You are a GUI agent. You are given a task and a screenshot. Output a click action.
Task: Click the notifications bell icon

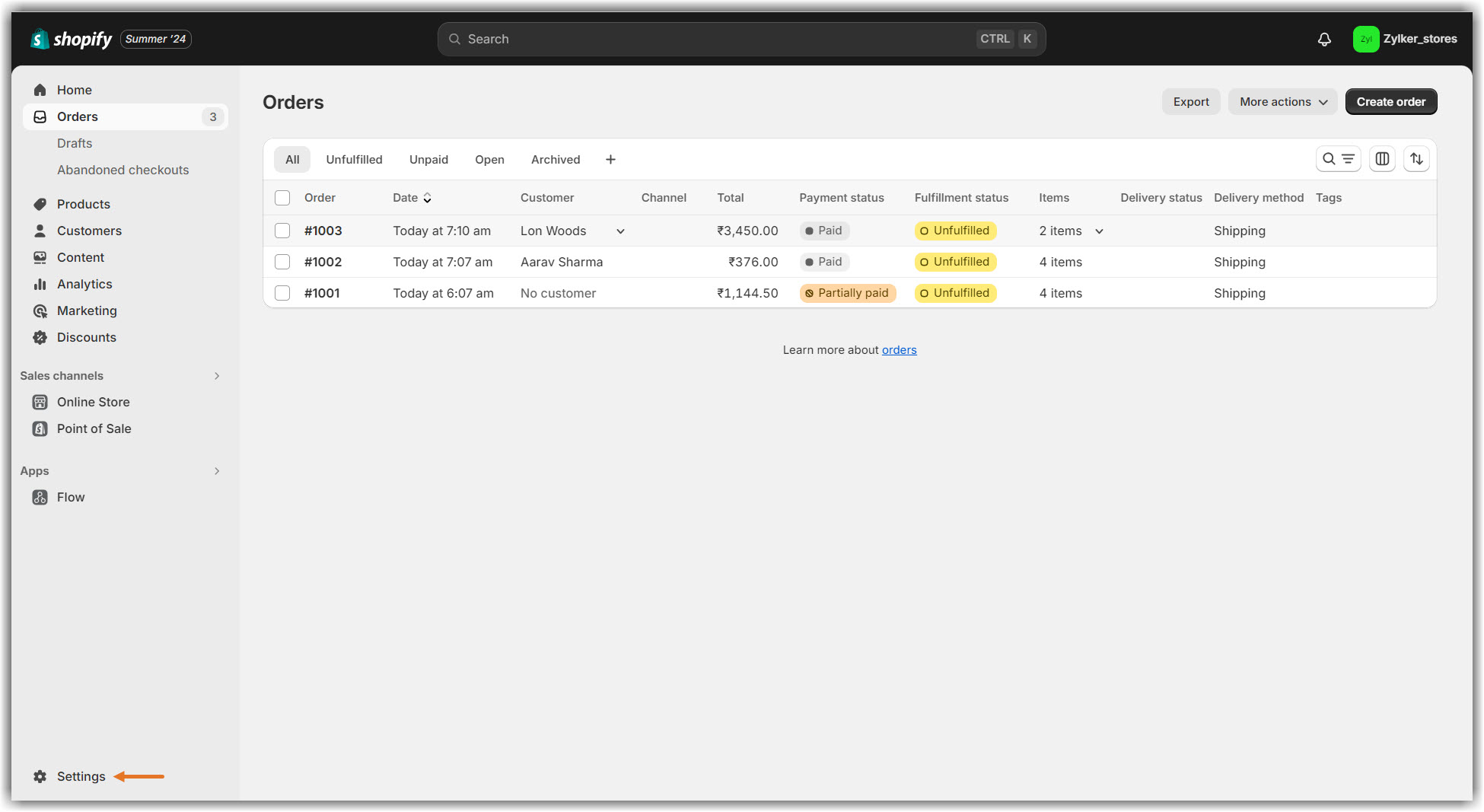click(1324, 40)
